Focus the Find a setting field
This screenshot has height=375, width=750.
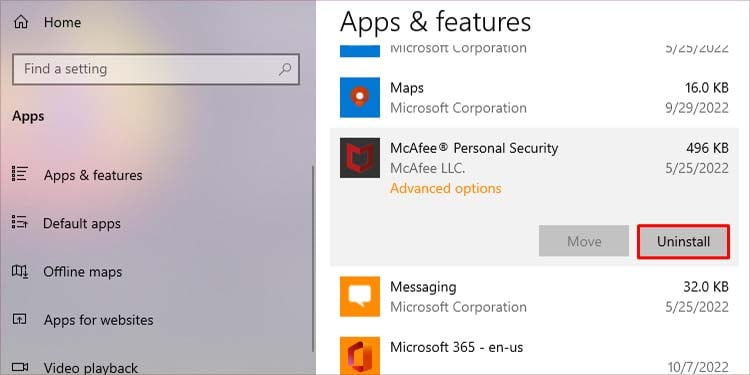(x=156, y=69)
